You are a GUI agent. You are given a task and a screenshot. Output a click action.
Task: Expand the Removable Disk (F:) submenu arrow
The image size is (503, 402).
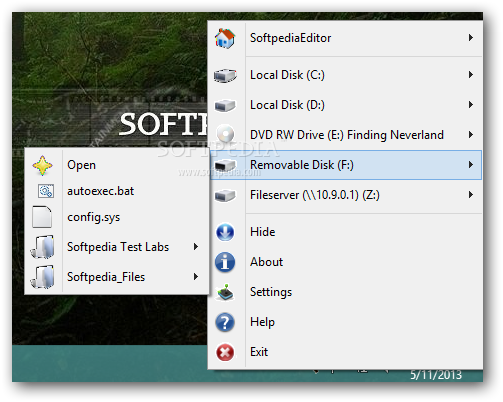pos(471,165)
